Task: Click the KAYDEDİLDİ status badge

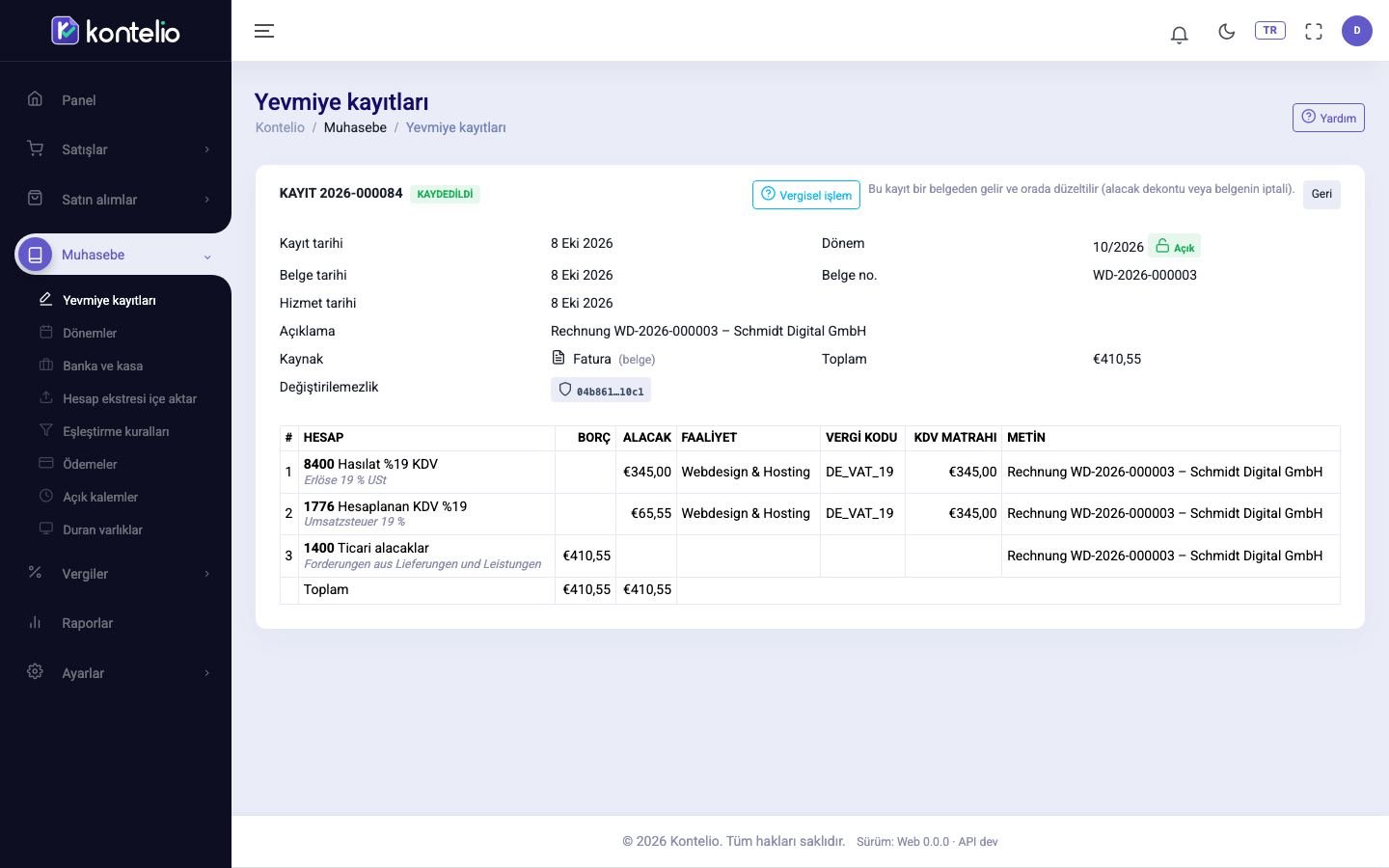Action: pos(445,194)
